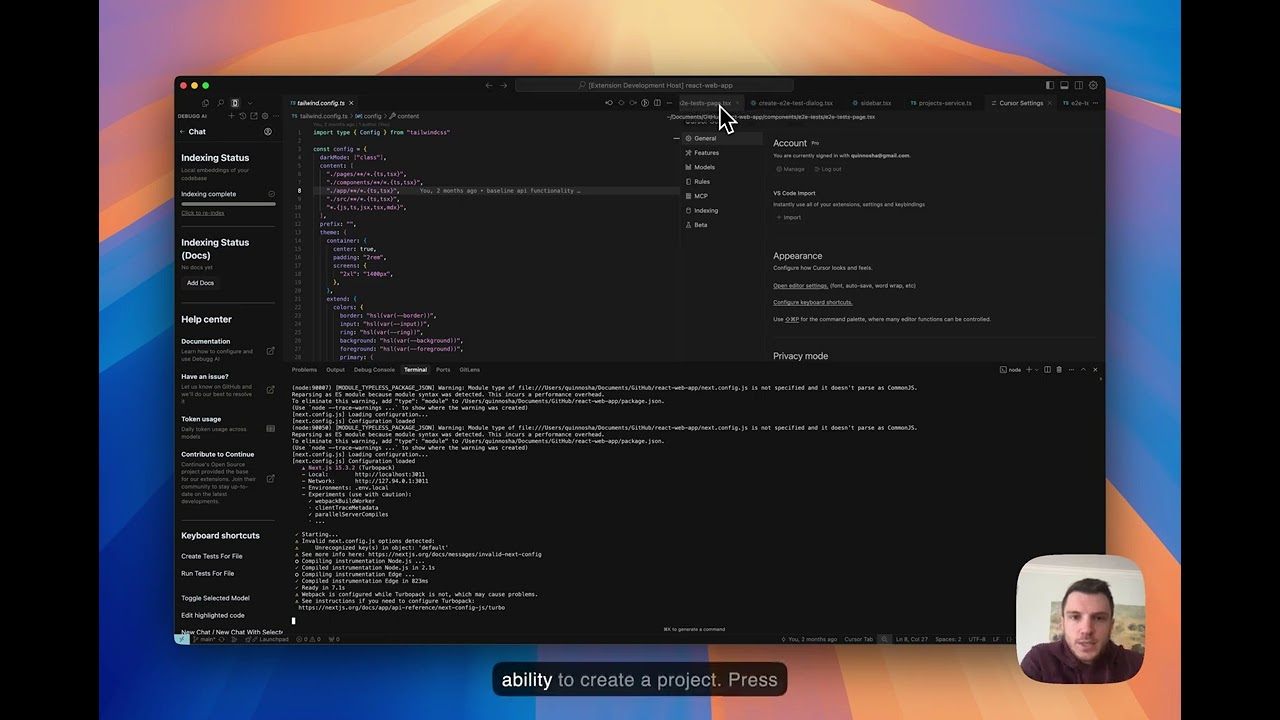Screen dimensions: 1280x720
Task: Open Debugg AI in new window icon
Action: (253, 116)
